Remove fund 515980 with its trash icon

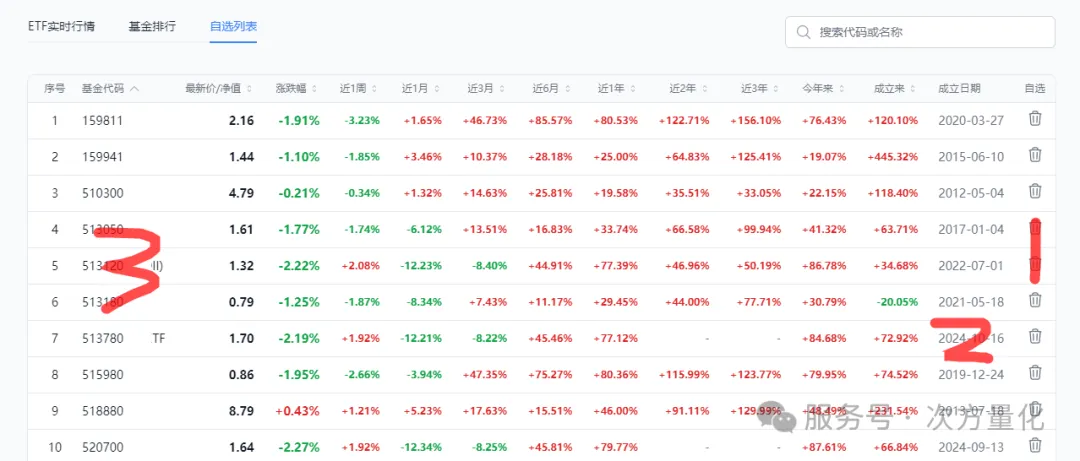(x=1035, y=373)
